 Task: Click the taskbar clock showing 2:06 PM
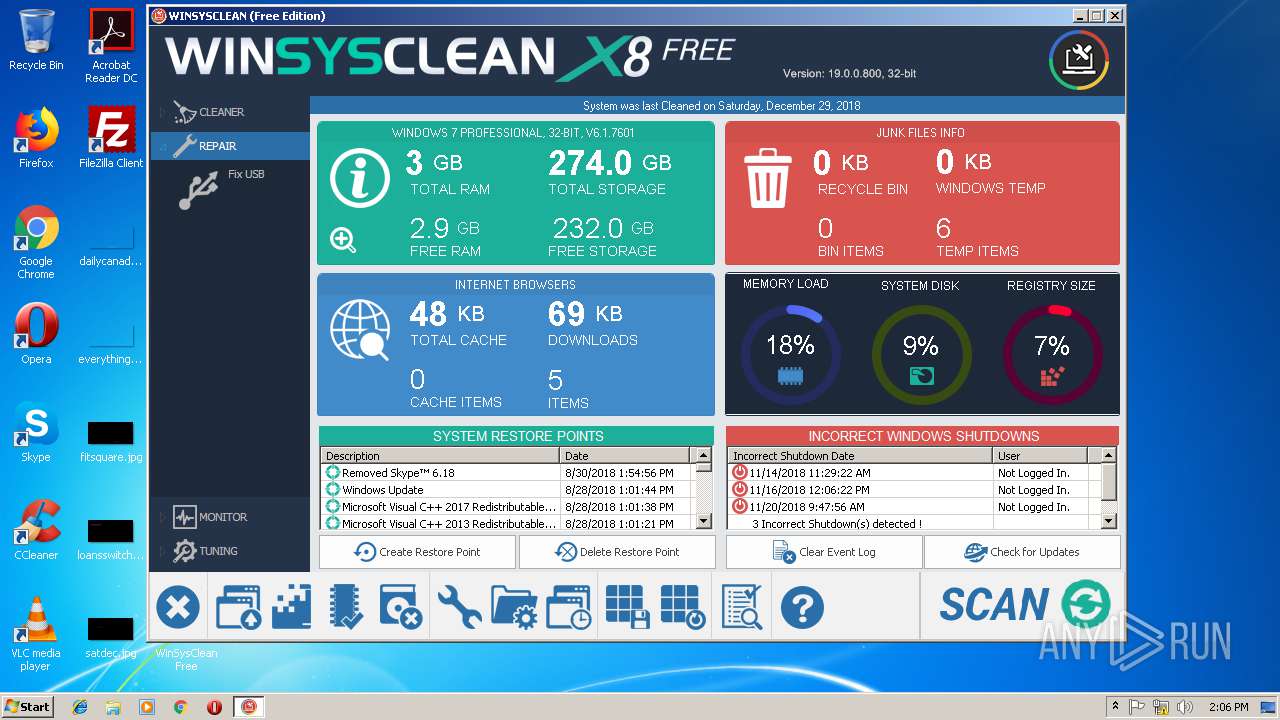[1229, 707]
